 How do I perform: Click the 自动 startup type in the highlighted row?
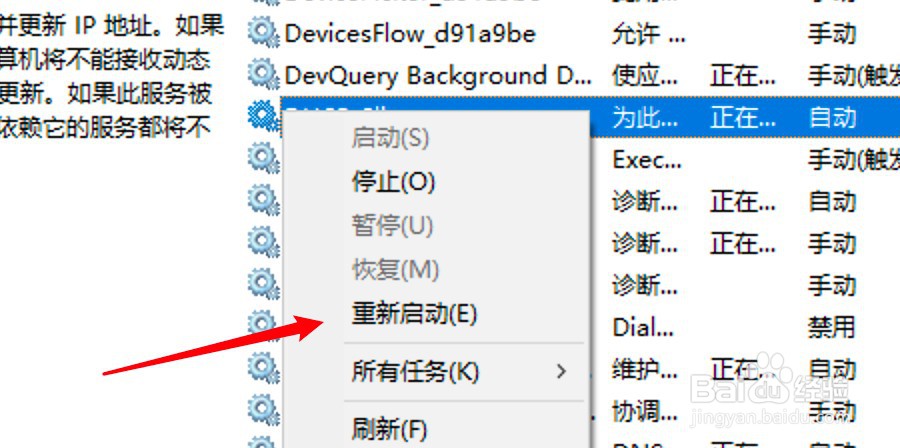tap(832, 117)
